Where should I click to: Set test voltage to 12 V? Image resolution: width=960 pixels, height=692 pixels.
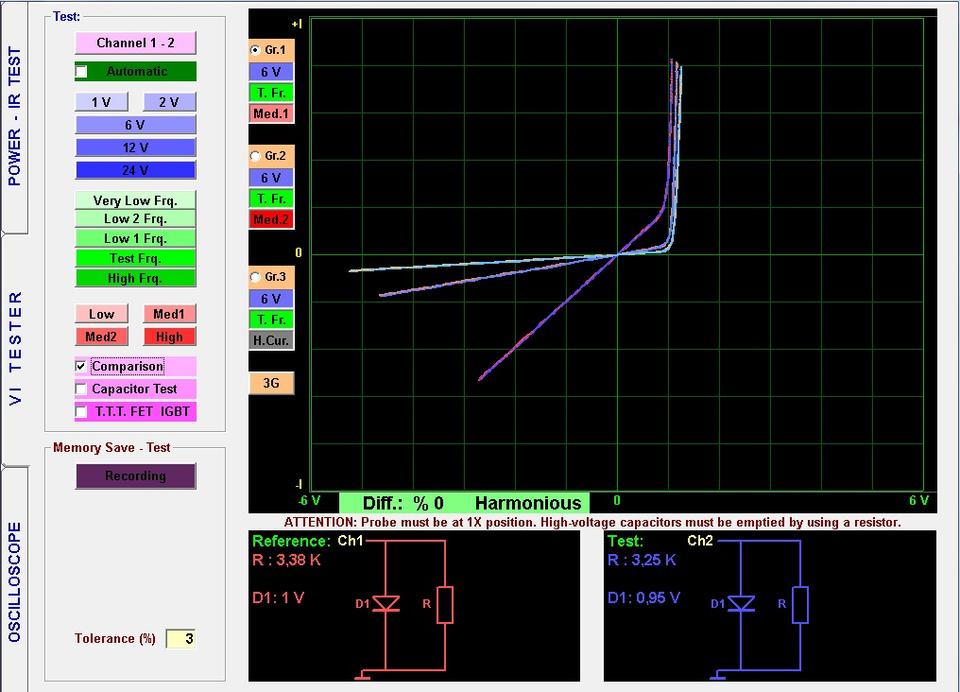pos(135,147)
